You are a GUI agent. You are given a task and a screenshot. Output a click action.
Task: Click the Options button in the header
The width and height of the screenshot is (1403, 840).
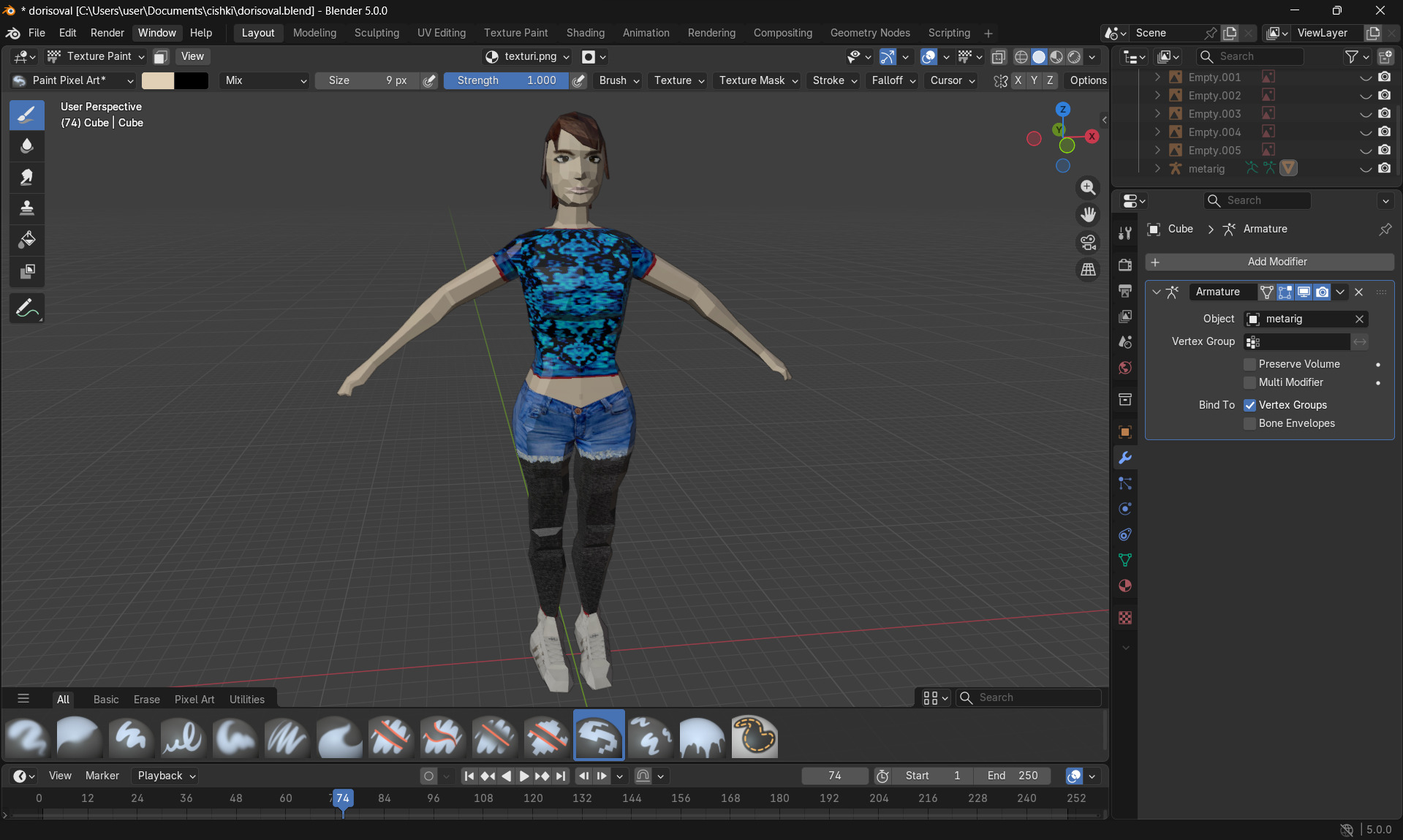1087,80
